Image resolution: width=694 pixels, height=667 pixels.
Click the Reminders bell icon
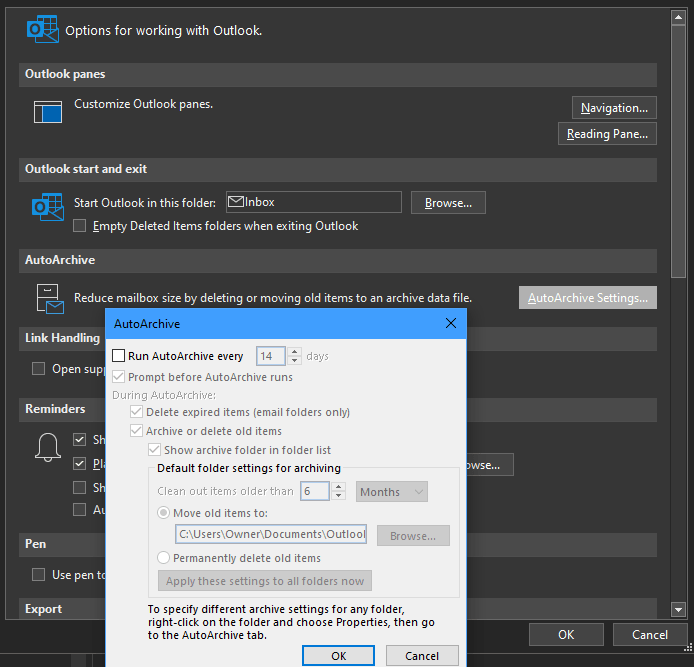tap(48, 448)
